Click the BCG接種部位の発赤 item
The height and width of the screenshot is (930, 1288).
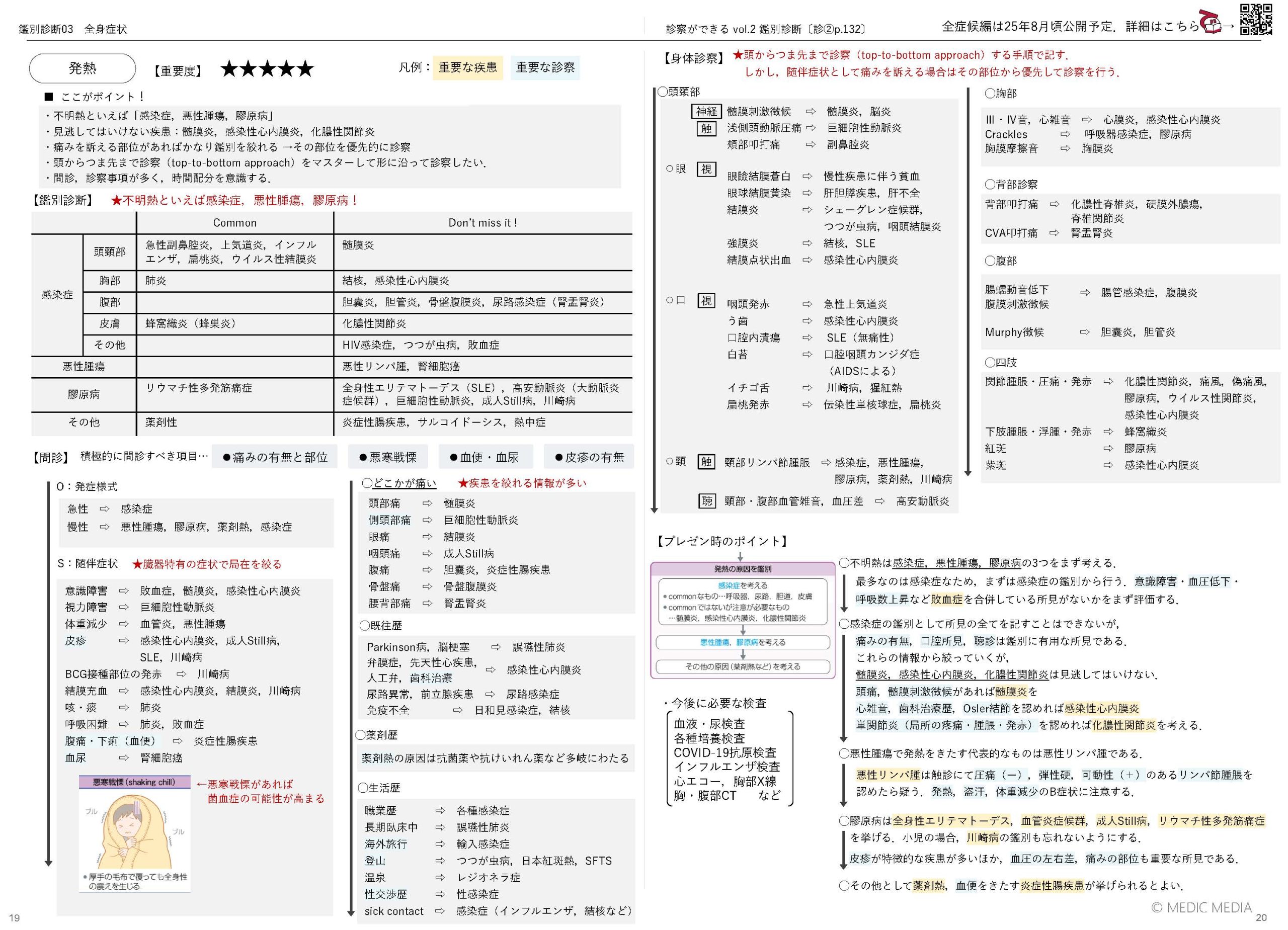click(113, 674)
